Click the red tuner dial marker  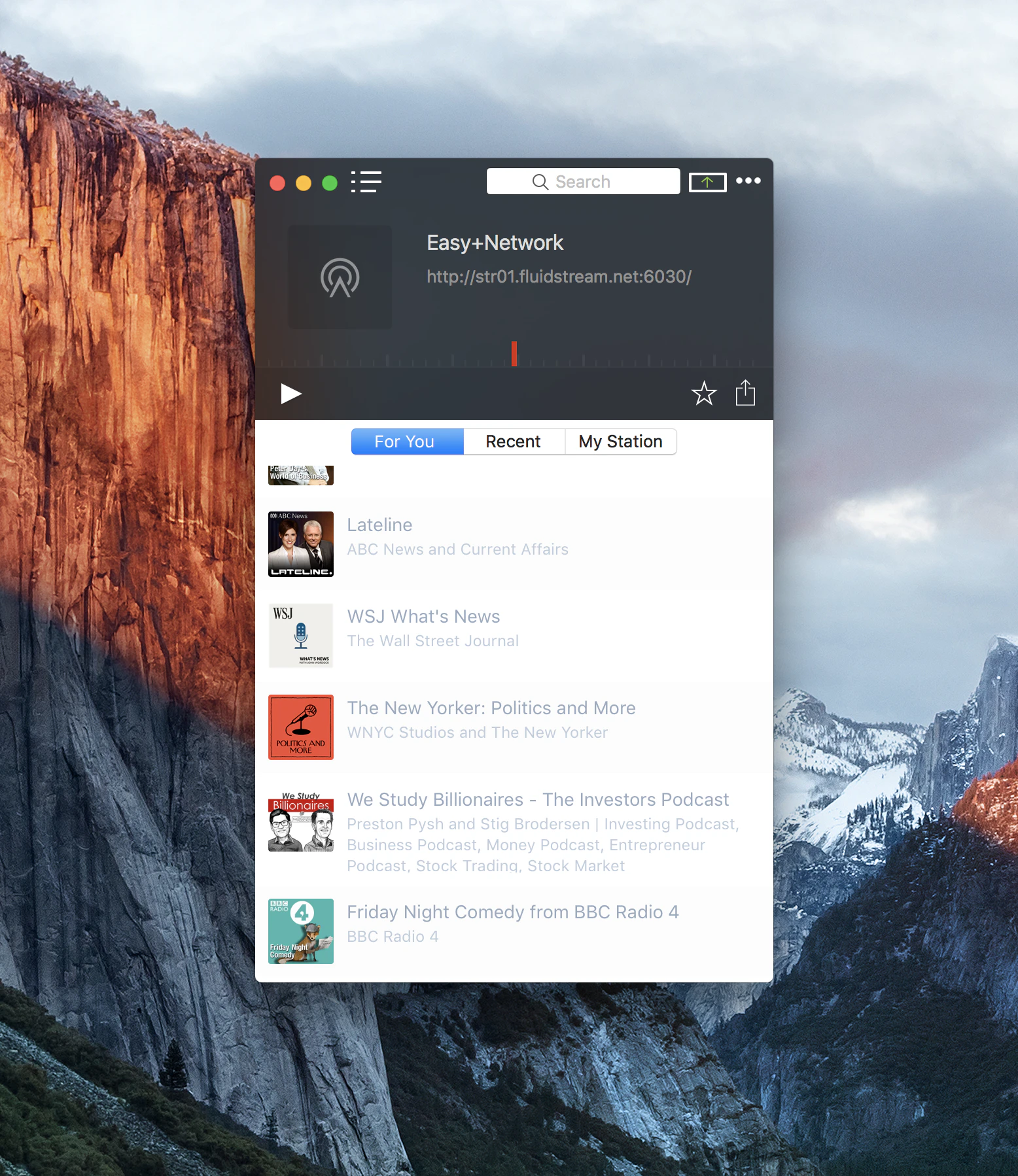click(514, 354)
